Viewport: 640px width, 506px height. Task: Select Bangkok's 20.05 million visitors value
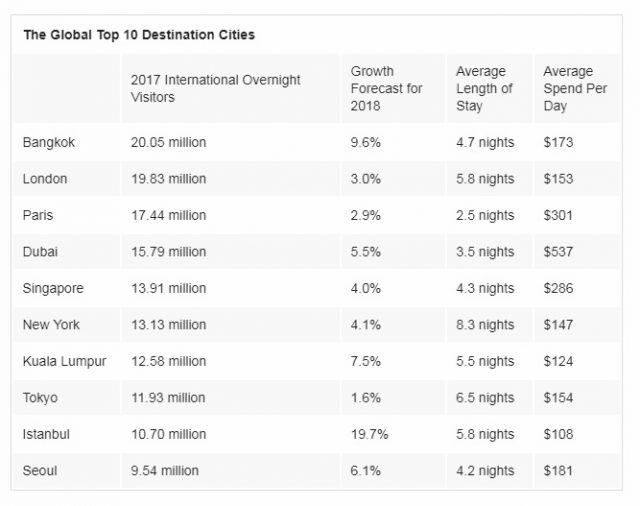pyautogui.click(x=168, y=143)
